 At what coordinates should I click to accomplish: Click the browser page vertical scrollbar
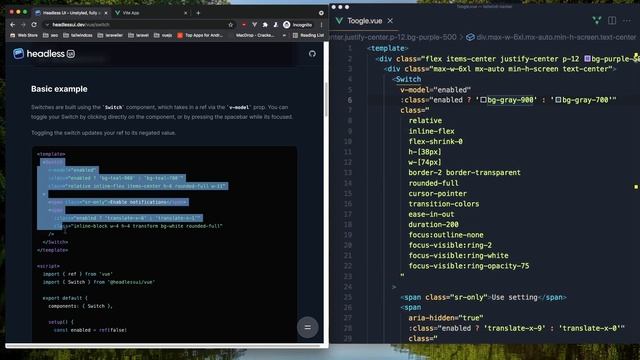tap(326, 100)
